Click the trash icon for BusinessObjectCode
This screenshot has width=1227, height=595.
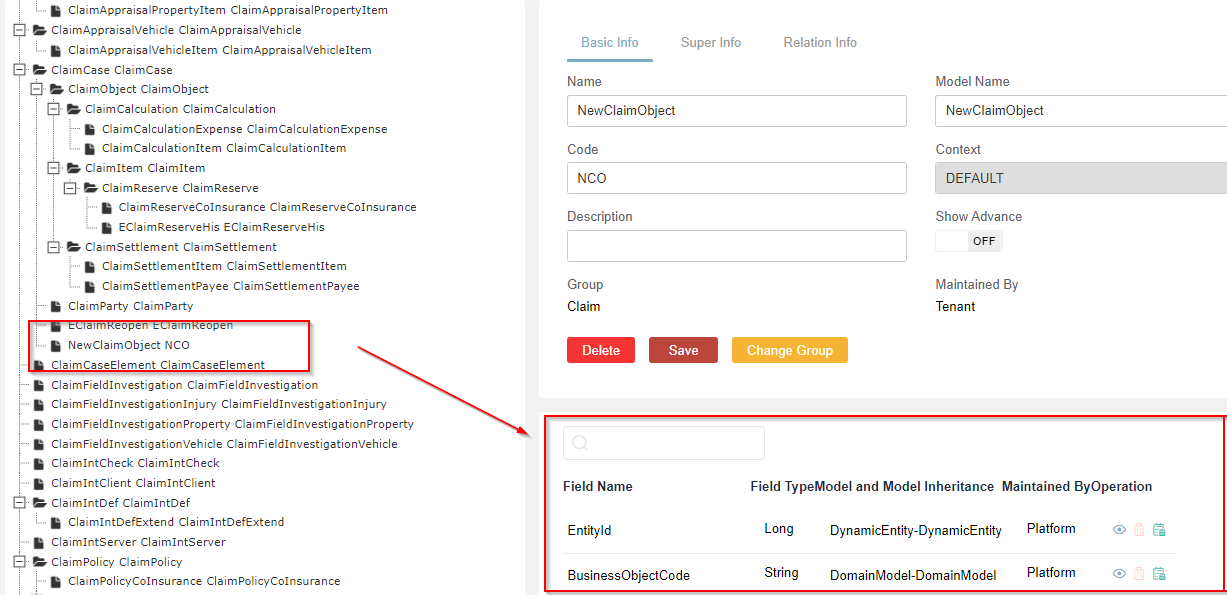[1139, 574]
